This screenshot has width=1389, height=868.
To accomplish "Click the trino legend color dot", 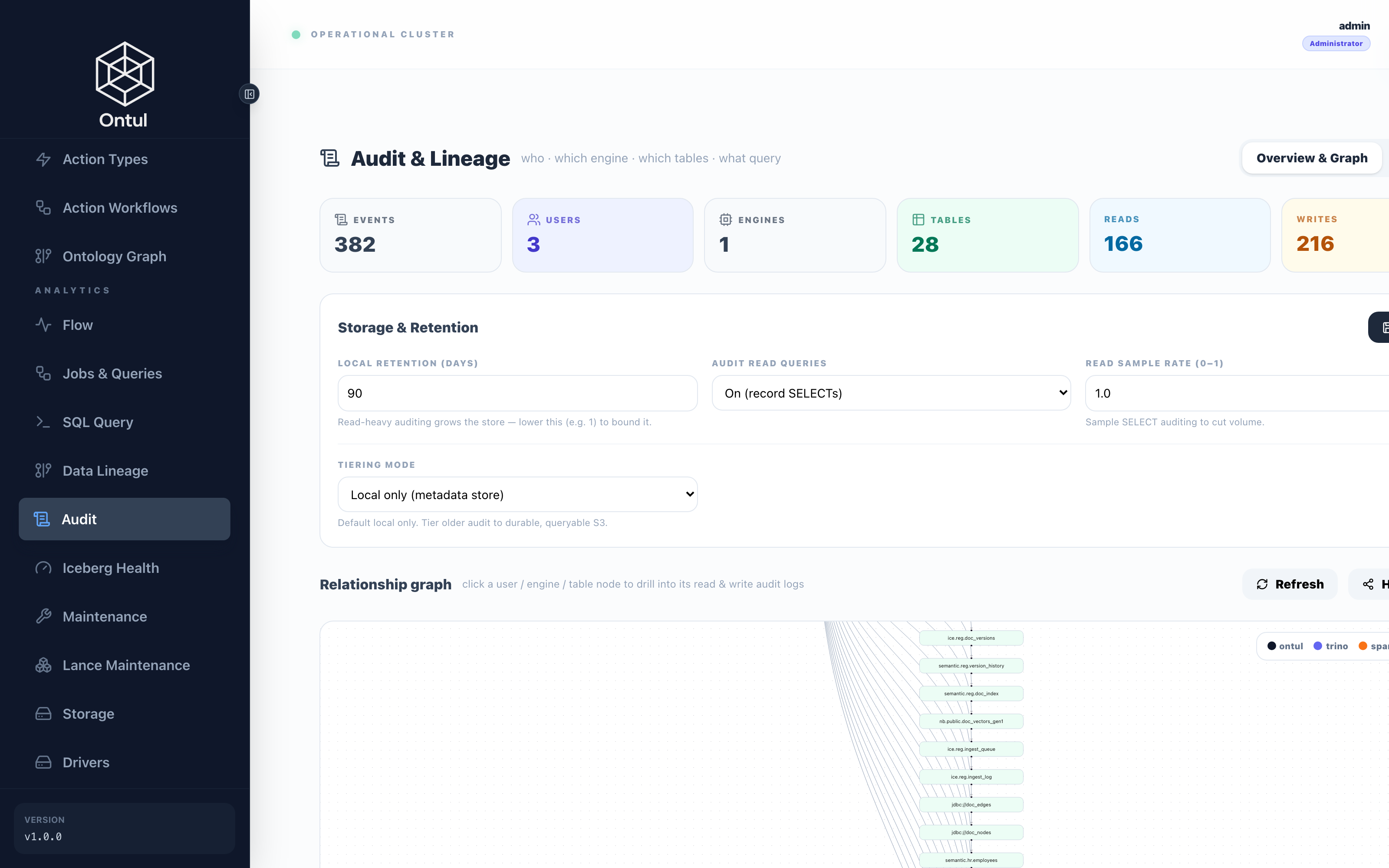I will pos(1318,646).
